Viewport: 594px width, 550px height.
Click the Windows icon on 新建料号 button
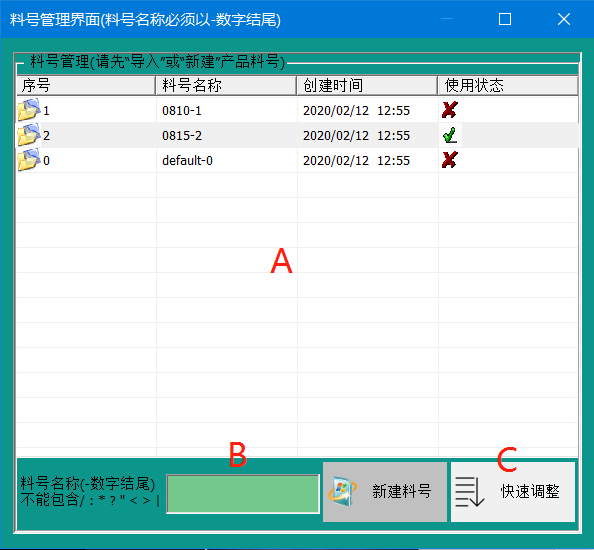coord(342,492)
